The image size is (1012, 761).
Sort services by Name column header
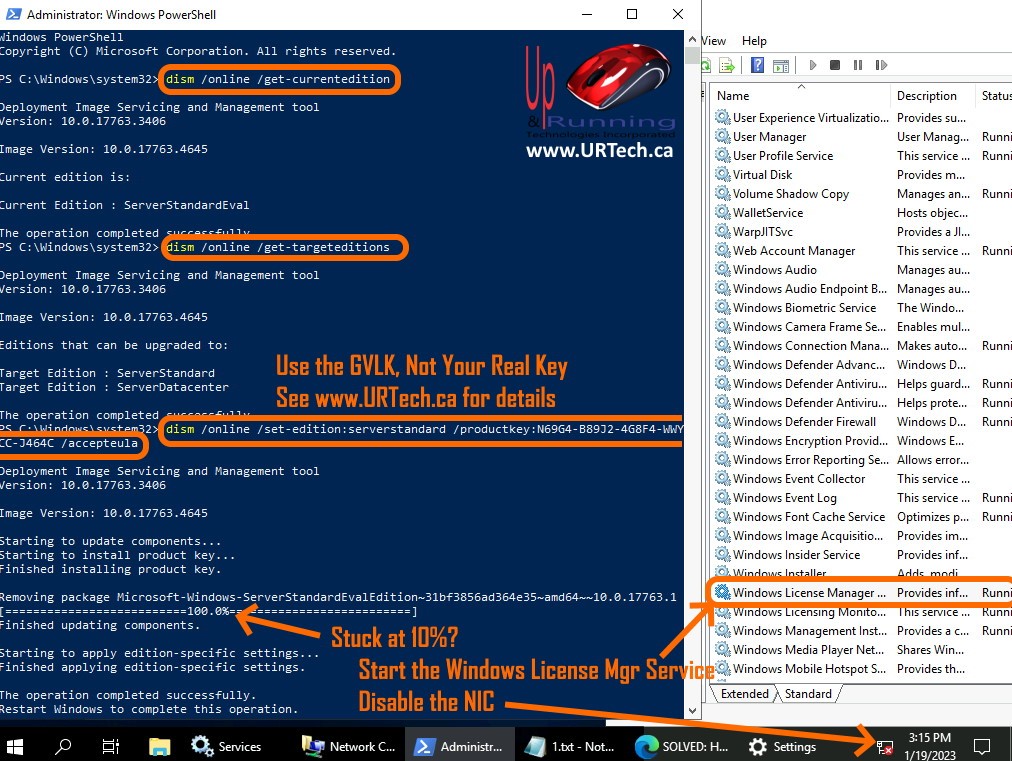point(800,96)
